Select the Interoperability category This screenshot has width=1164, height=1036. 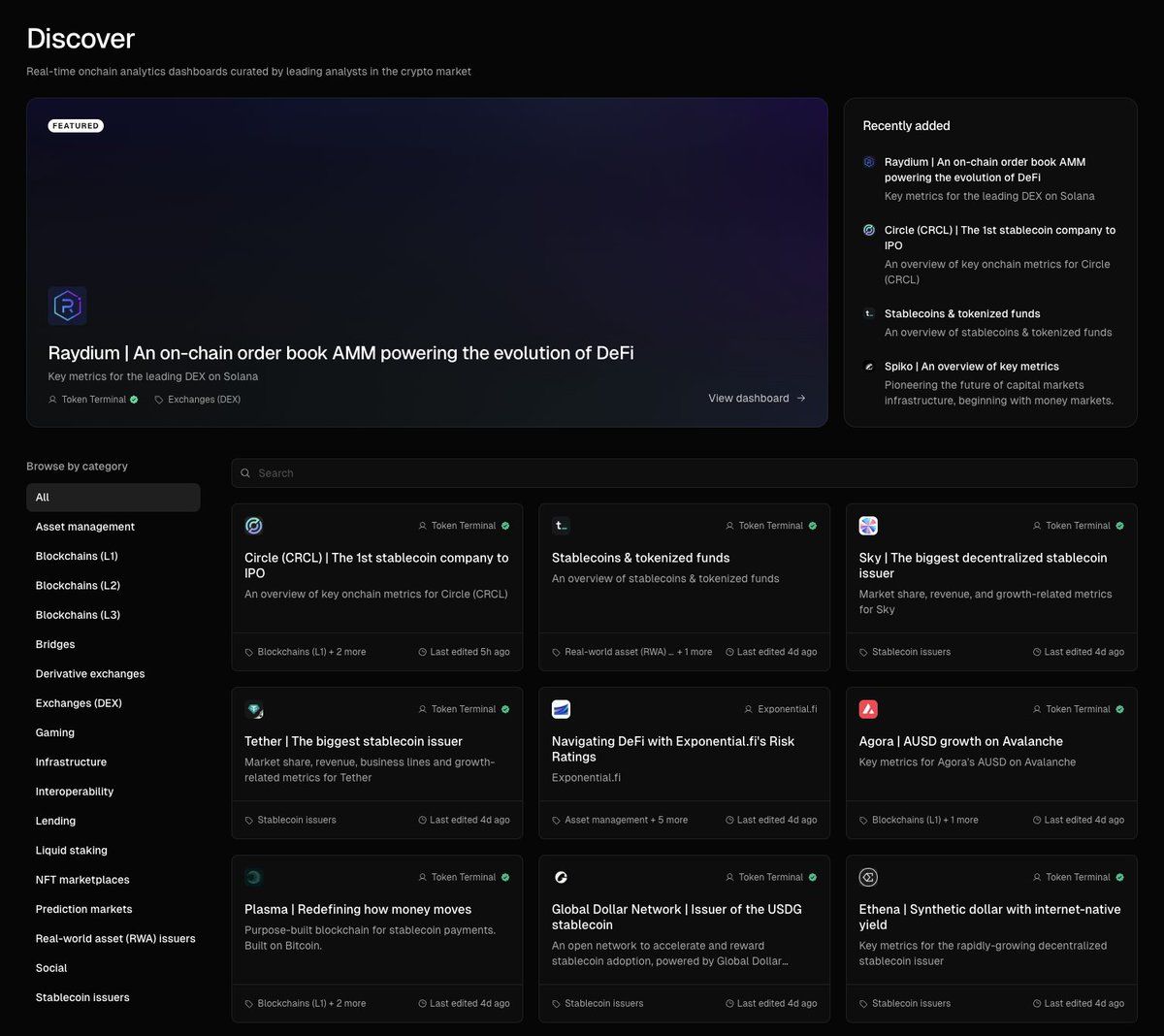[113, 792]
